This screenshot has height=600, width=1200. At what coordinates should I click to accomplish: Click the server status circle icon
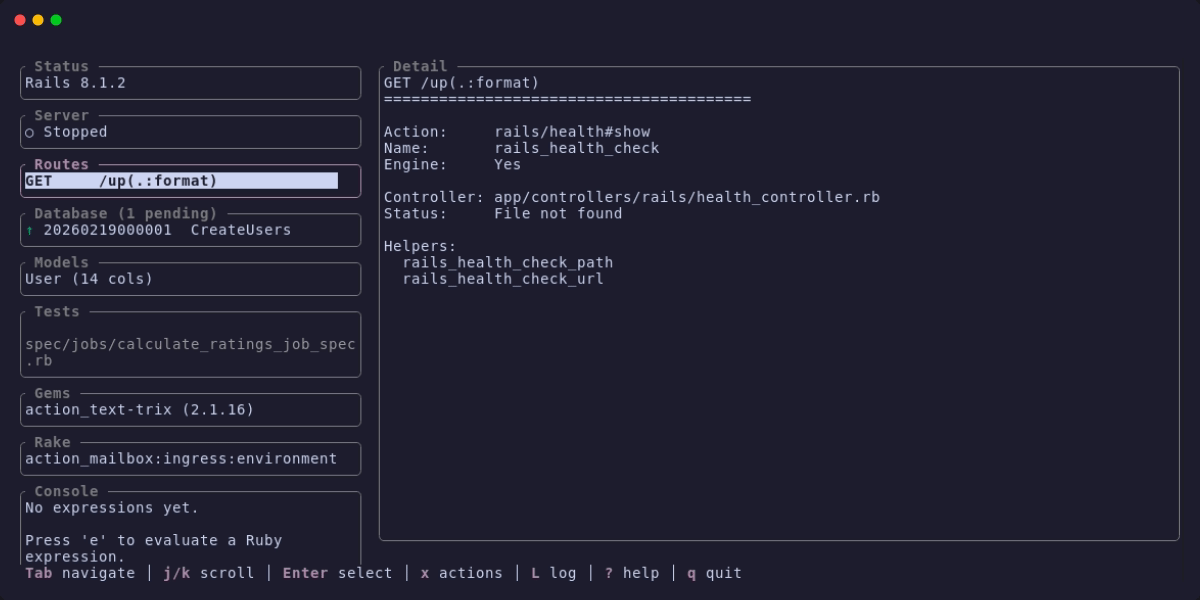[x=29, y=132]
